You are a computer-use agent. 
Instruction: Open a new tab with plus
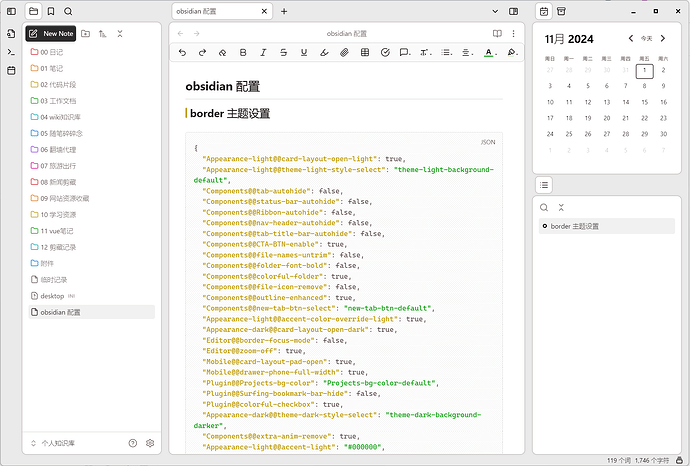click(x=284, y=11)
